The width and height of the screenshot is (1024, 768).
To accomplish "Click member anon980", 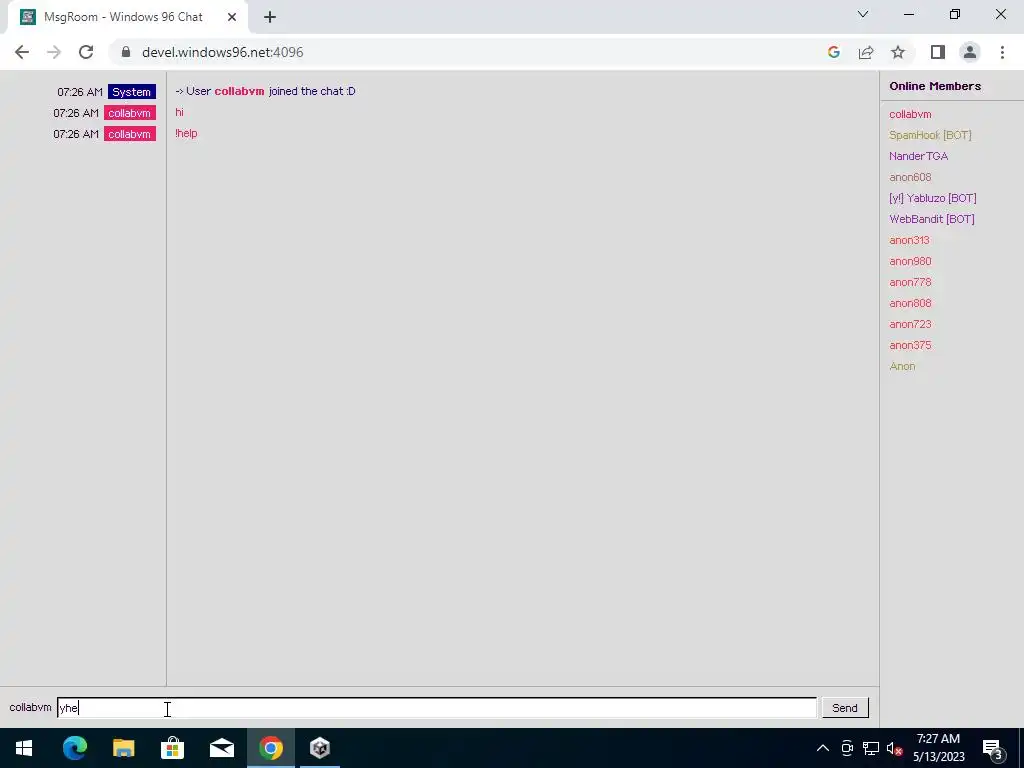I will [910, 261].
